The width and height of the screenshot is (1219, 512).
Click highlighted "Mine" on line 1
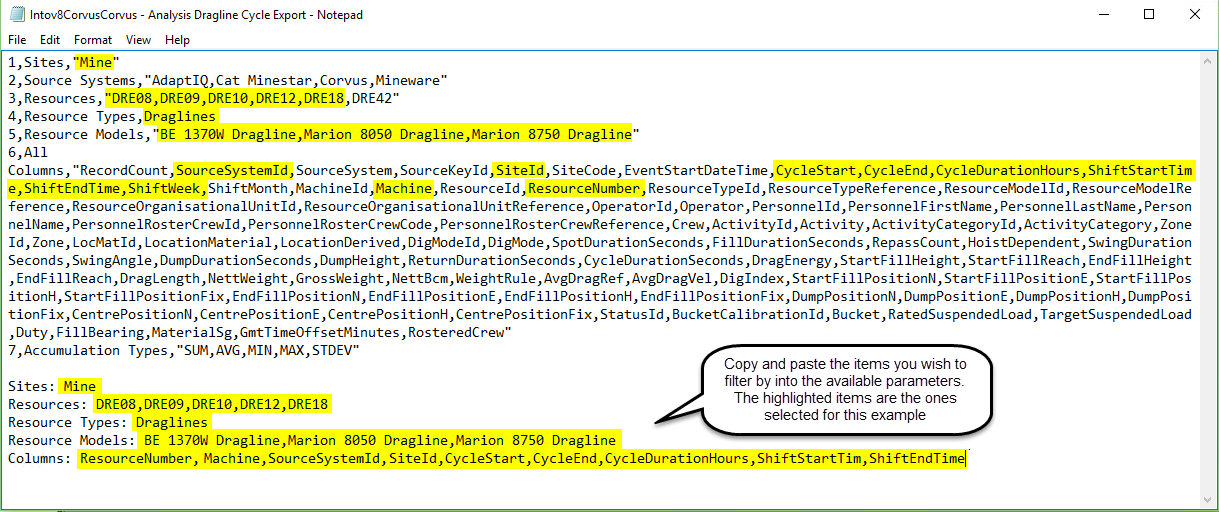pos(96,62)
